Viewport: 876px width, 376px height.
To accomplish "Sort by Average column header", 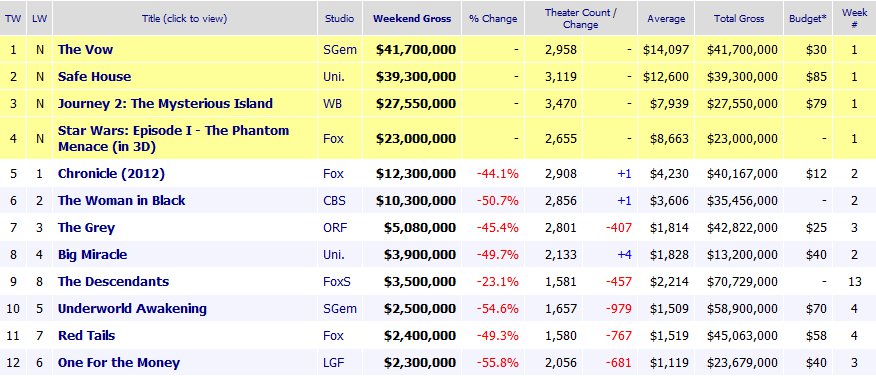I will click(666, 18).
